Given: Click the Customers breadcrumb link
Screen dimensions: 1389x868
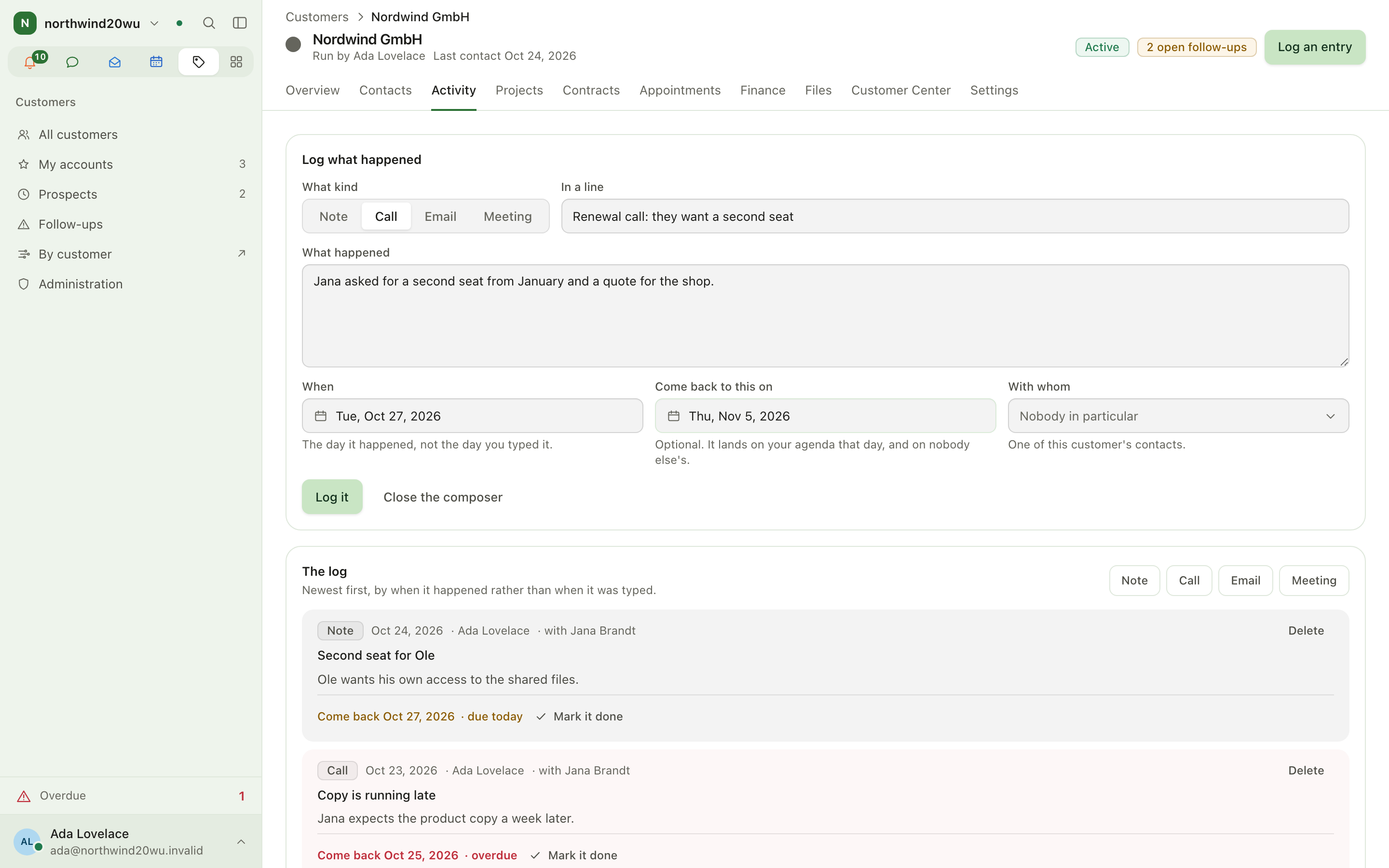Looking at the screenshot, I should (x=317, y=17).
